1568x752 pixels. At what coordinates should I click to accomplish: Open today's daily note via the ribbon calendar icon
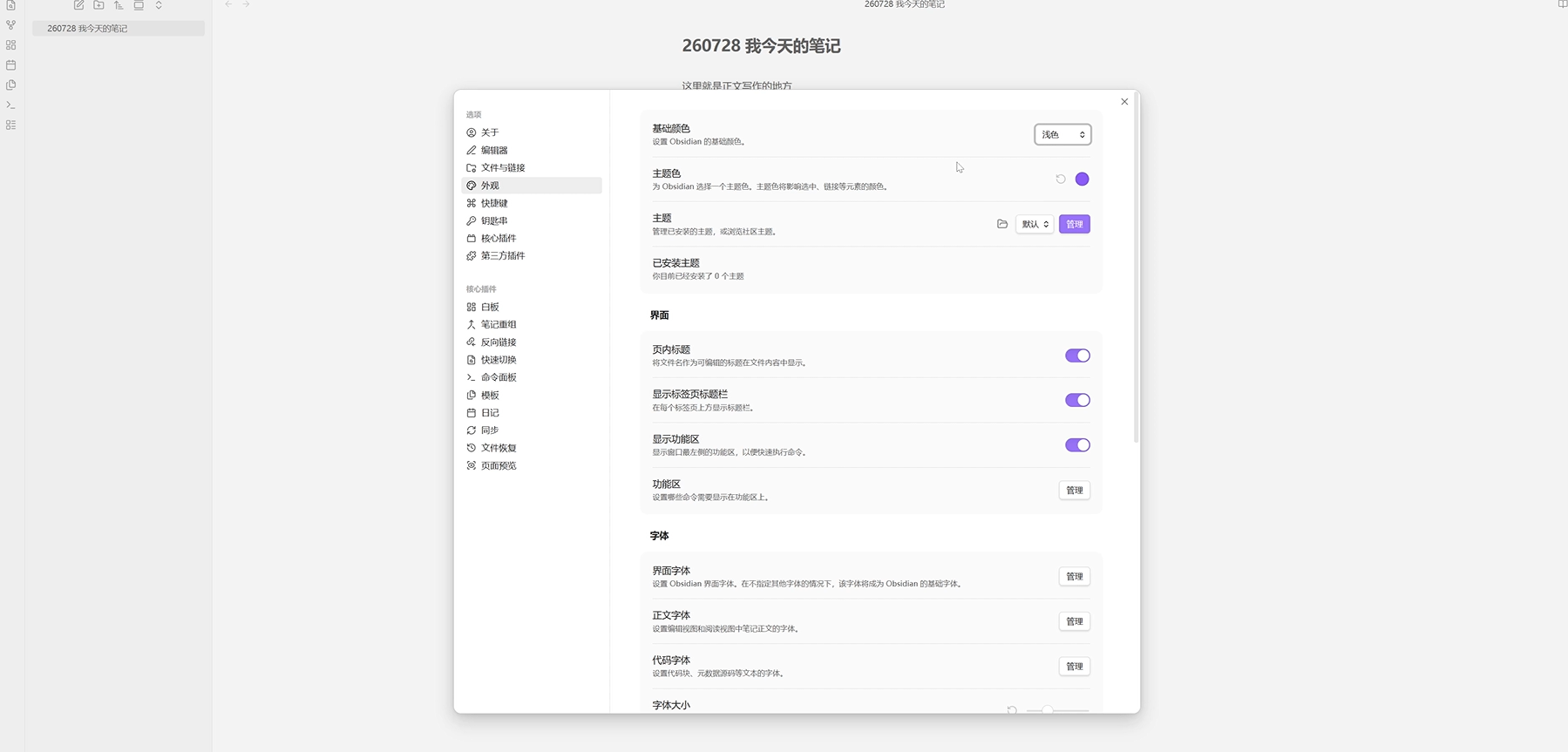tap(10, 65)
